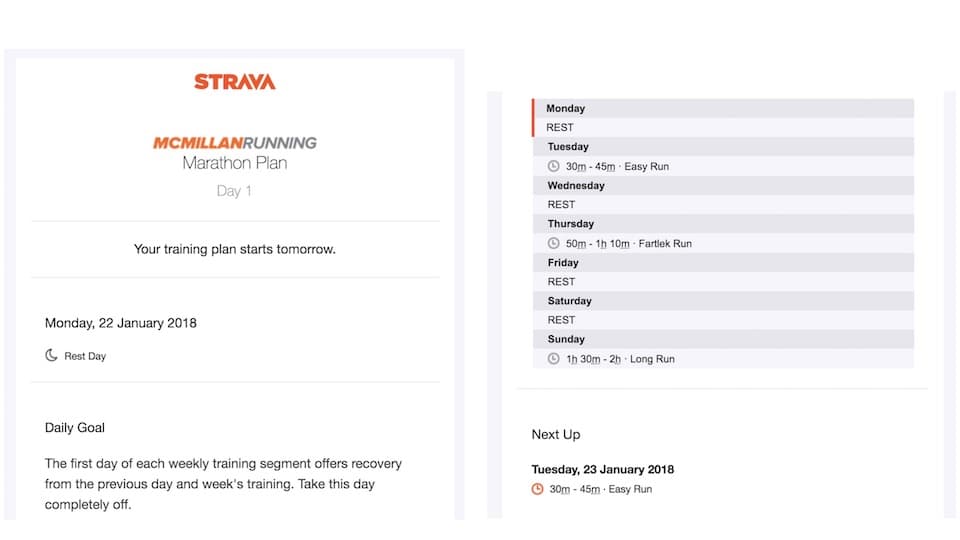
Task: Click the moon icon beside Rest Day
Action: pos(51,355)
